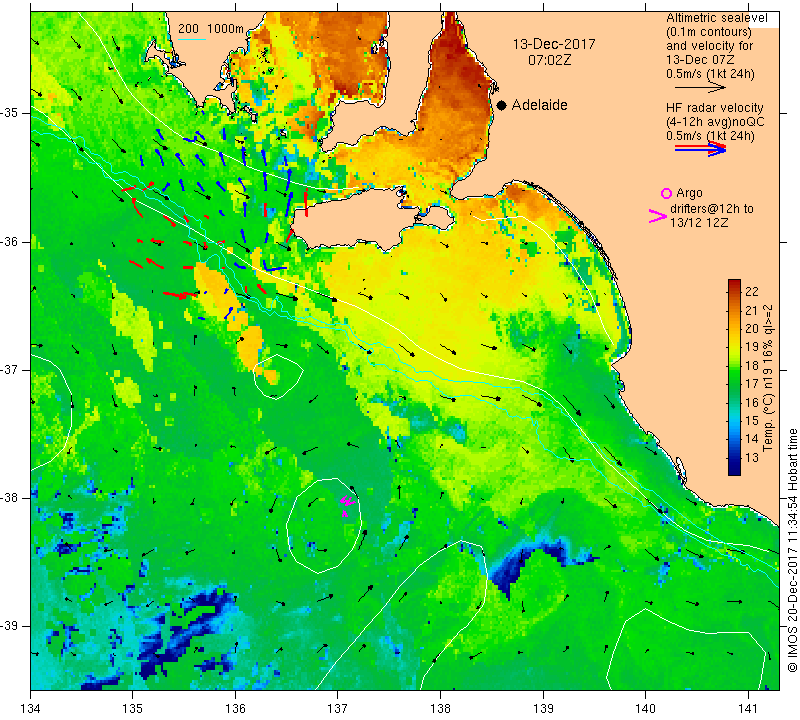Click the dark red top of temperature colorbar
Viewport: 800px width, 720px height.
click(x=734, y=284)
